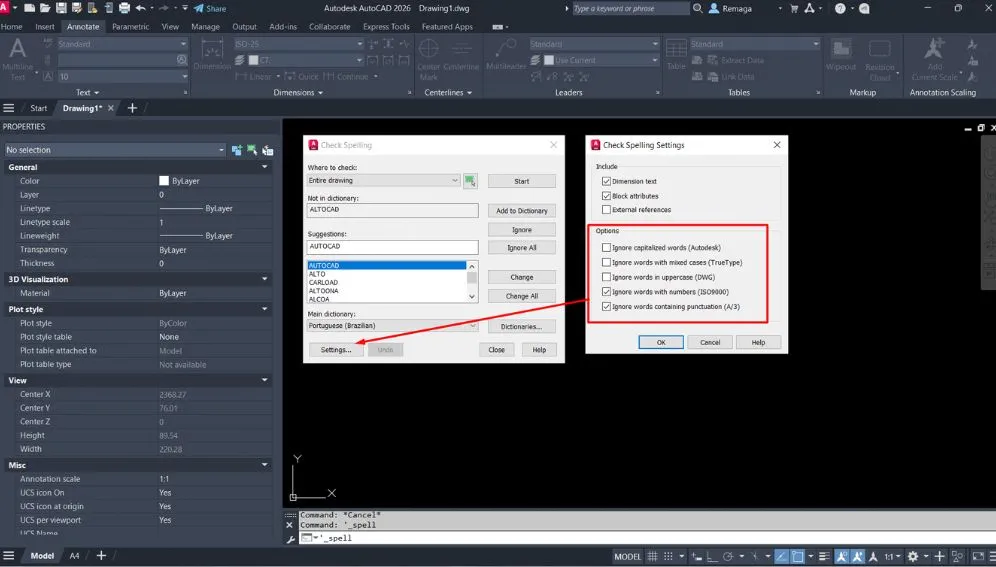Open the Insert ribbon tab
996x567 pixels.
(44, 27)
